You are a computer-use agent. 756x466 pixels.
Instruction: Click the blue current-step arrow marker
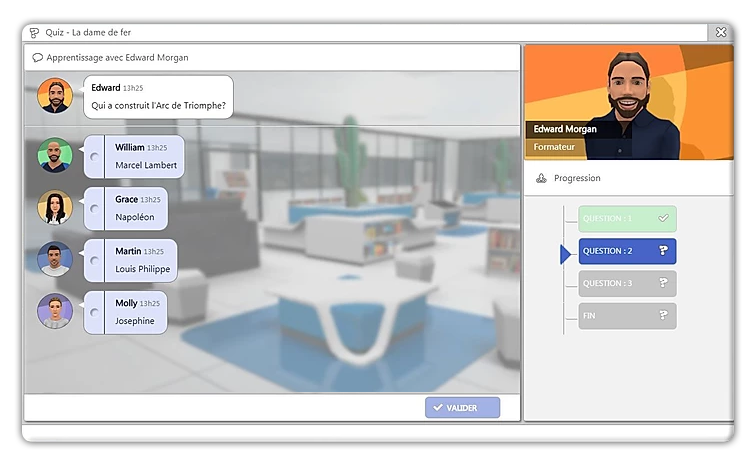tap(565, 254)
